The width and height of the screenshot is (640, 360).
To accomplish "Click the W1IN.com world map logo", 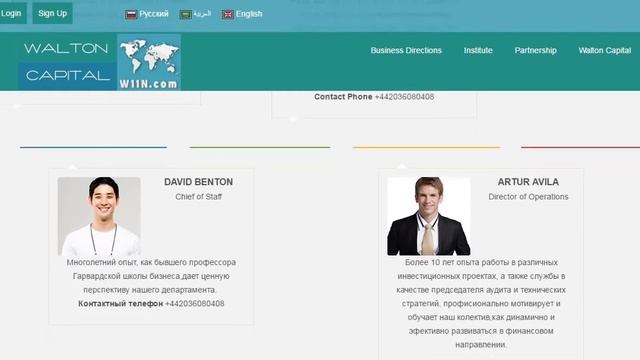I will click(x=149, y=62).
